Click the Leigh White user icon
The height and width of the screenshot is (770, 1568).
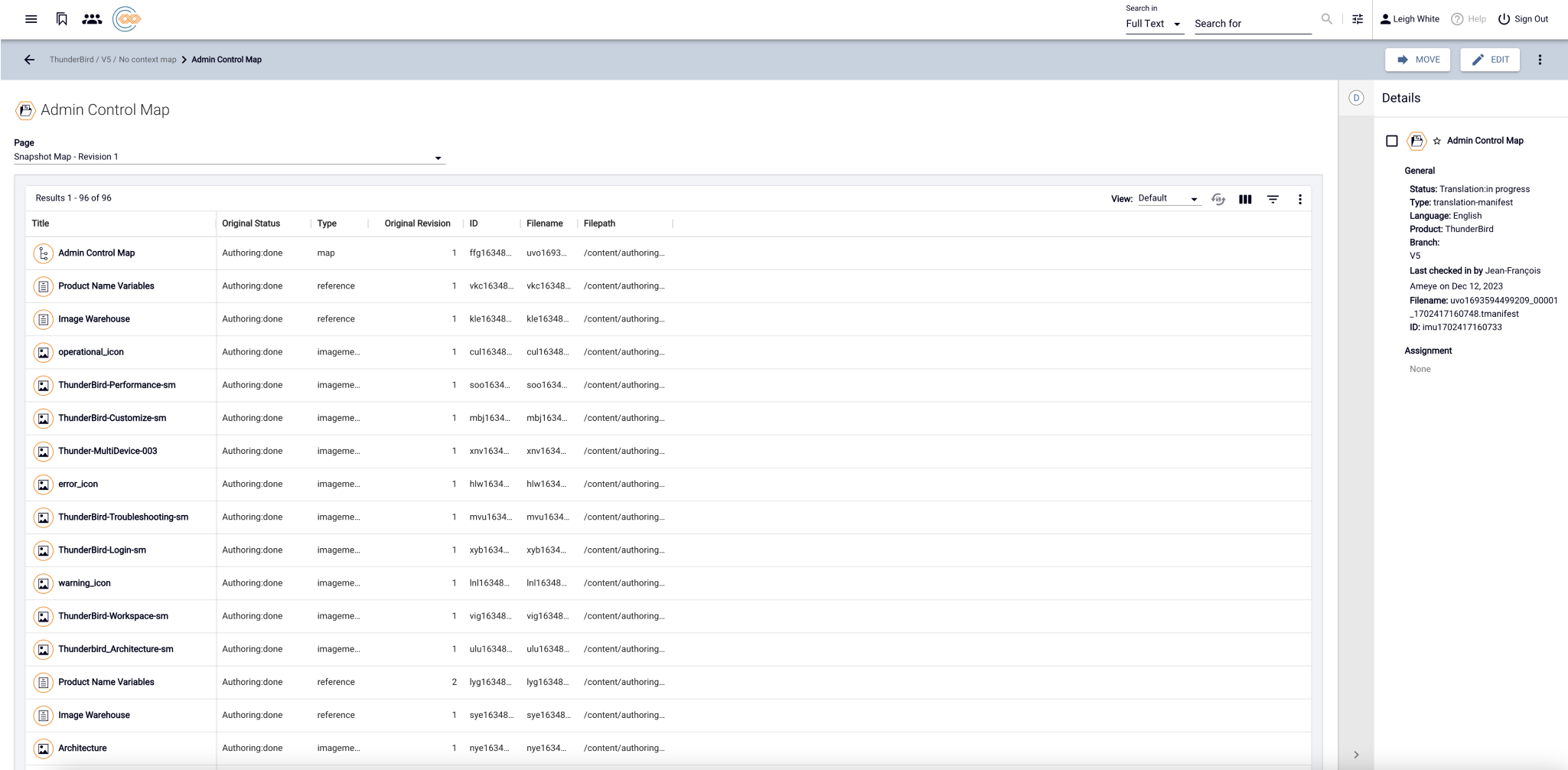(1385, 19)
